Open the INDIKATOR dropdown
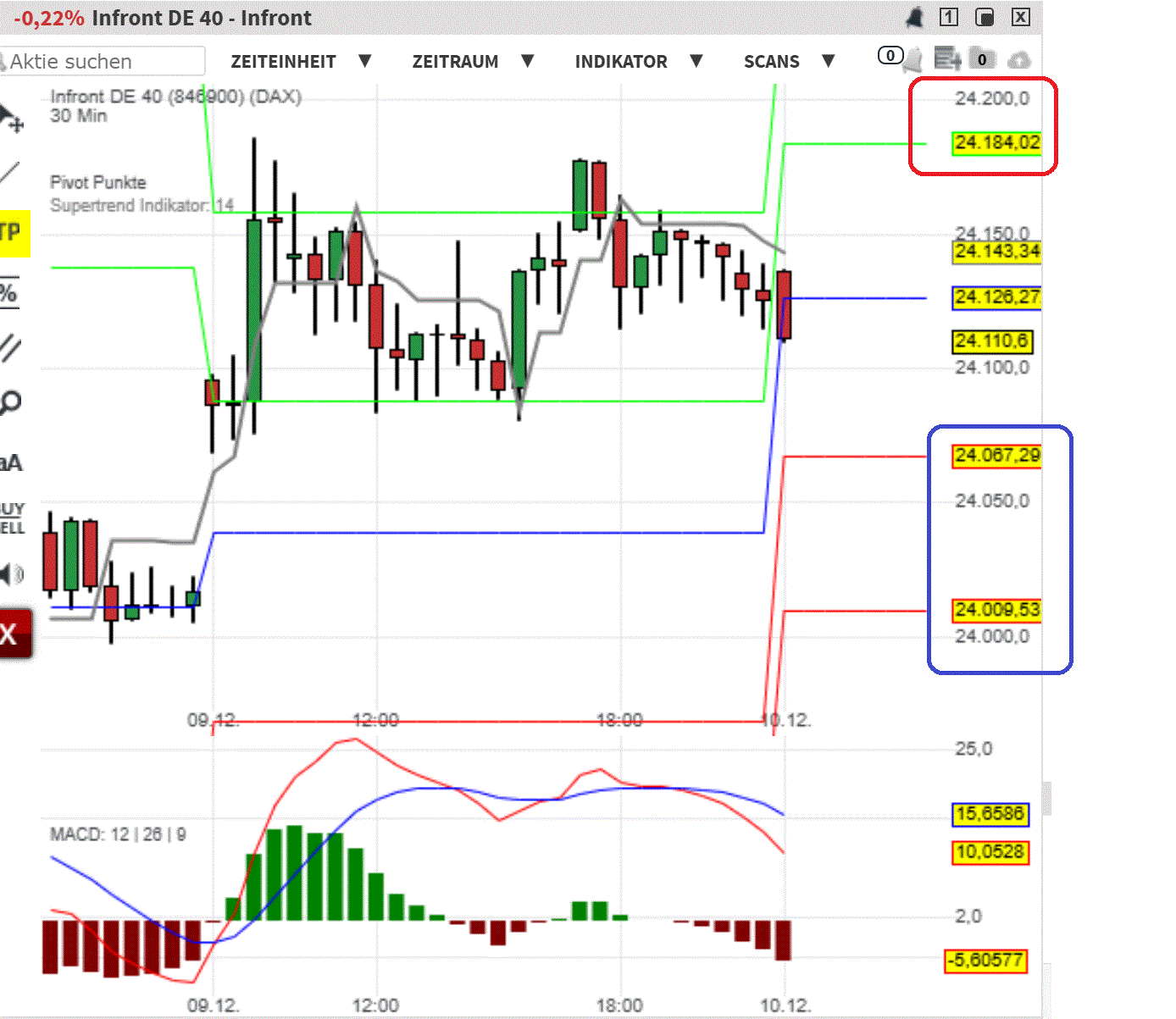The height and width of the screenshot is (1019, 1176). (638, 62)
